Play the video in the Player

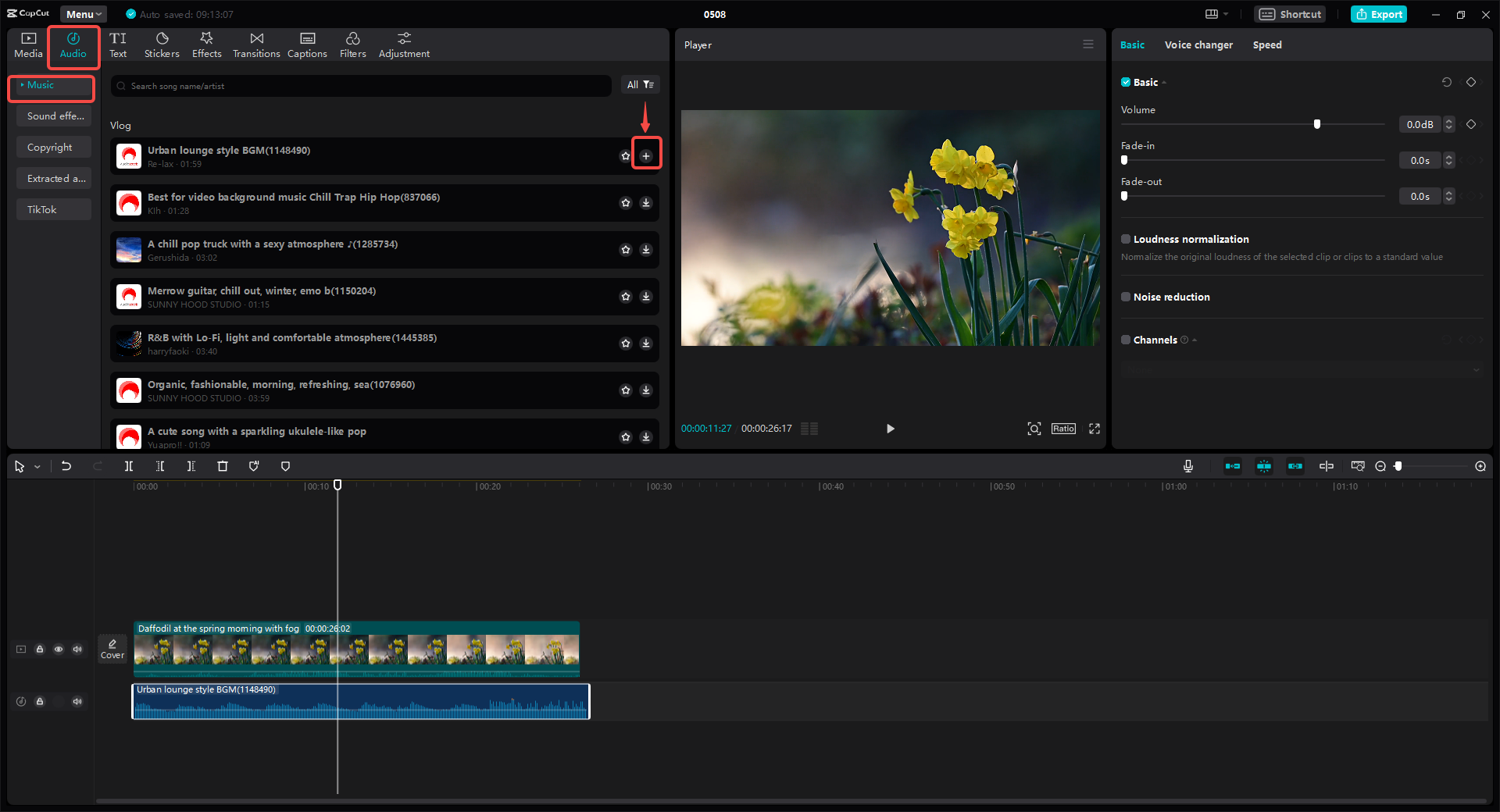[890, 429]
